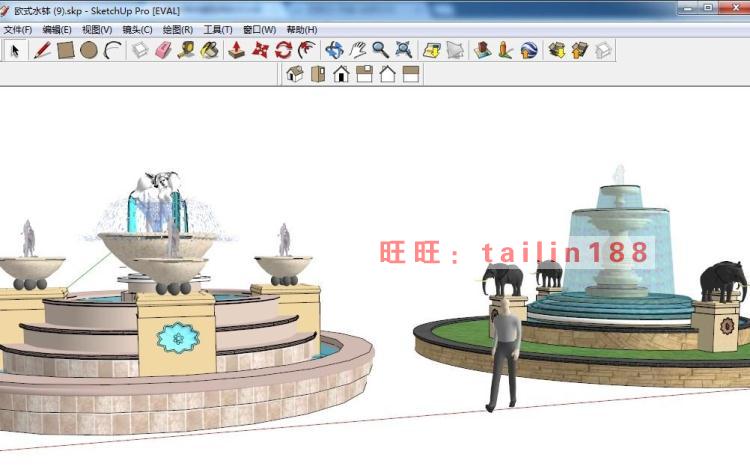This screenshot has width=750, height=472.
Task: Choose the Paint Bucket tool
Action: (210, 50)
